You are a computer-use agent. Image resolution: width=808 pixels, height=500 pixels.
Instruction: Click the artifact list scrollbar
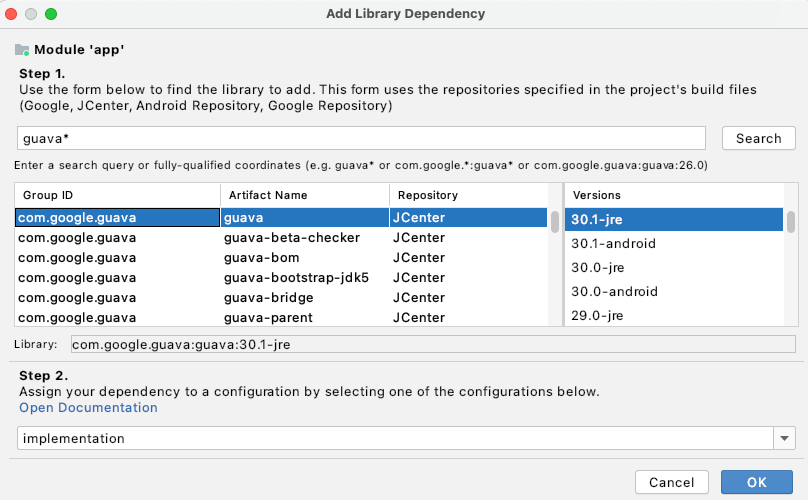[555, 221]
